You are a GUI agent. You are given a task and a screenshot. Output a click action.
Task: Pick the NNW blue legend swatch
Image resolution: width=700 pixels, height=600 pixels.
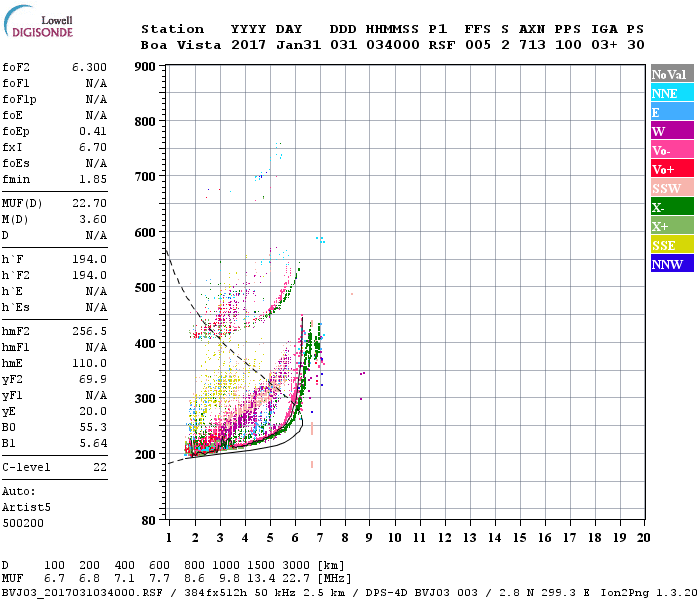[671, 264]
